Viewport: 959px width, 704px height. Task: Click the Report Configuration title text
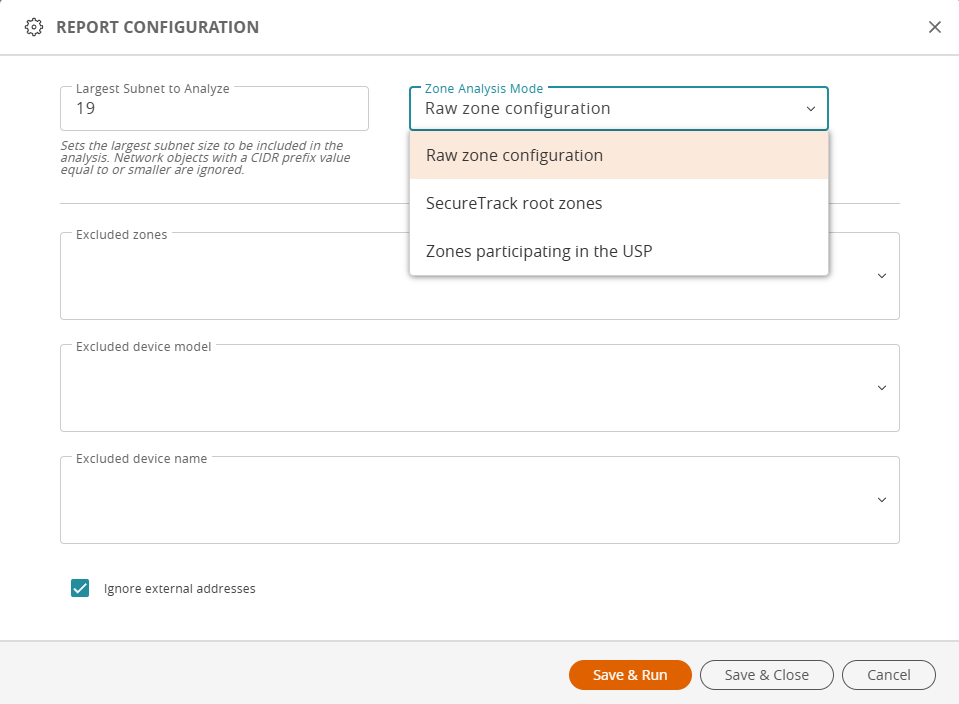coord(158,27)
